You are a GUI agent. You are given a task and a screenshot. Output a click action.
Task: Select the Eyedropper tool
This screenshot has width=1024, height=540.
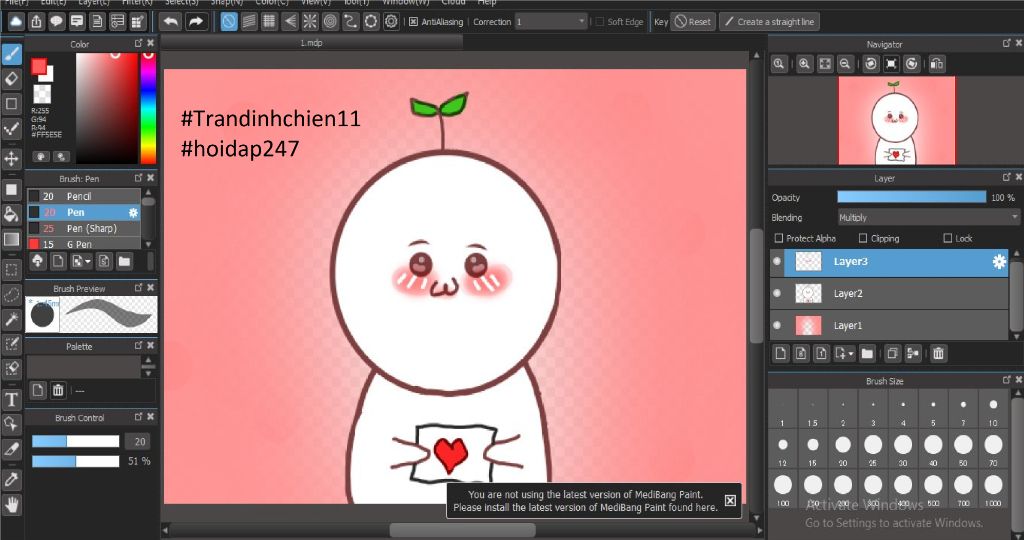pos(12,480)
